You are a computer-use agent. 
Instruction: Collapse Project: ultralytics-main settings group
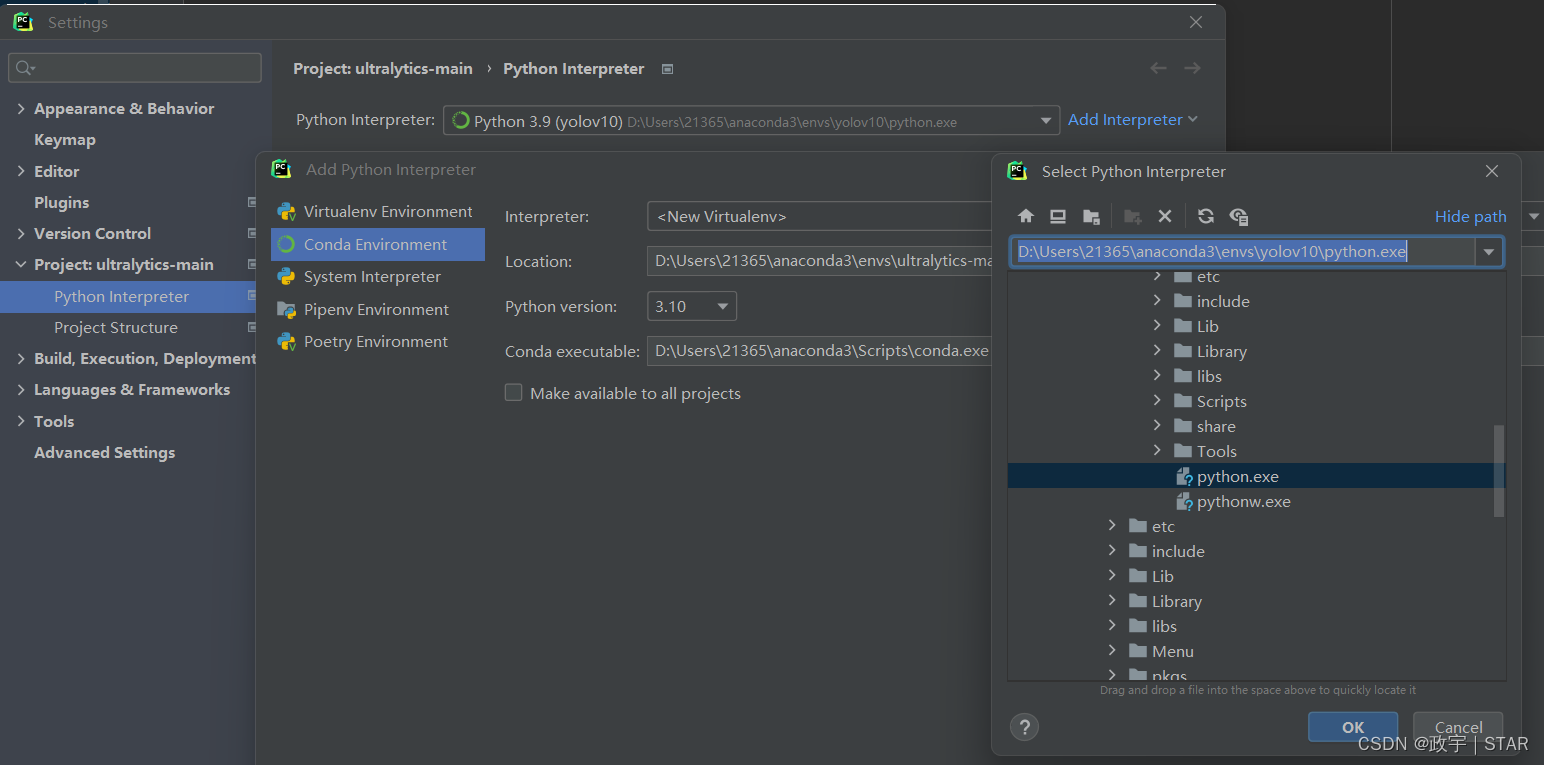tap(21, 265)
